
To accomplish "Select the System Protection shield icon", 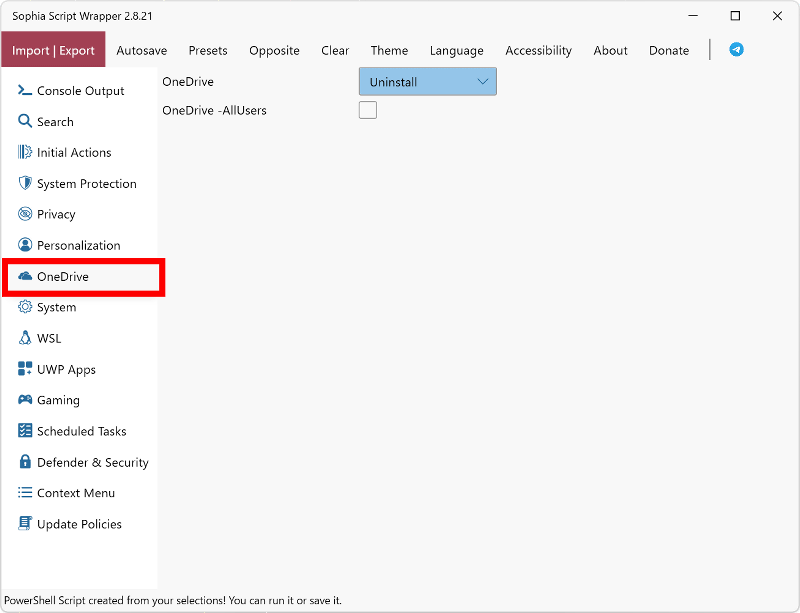I will point(25,184).
